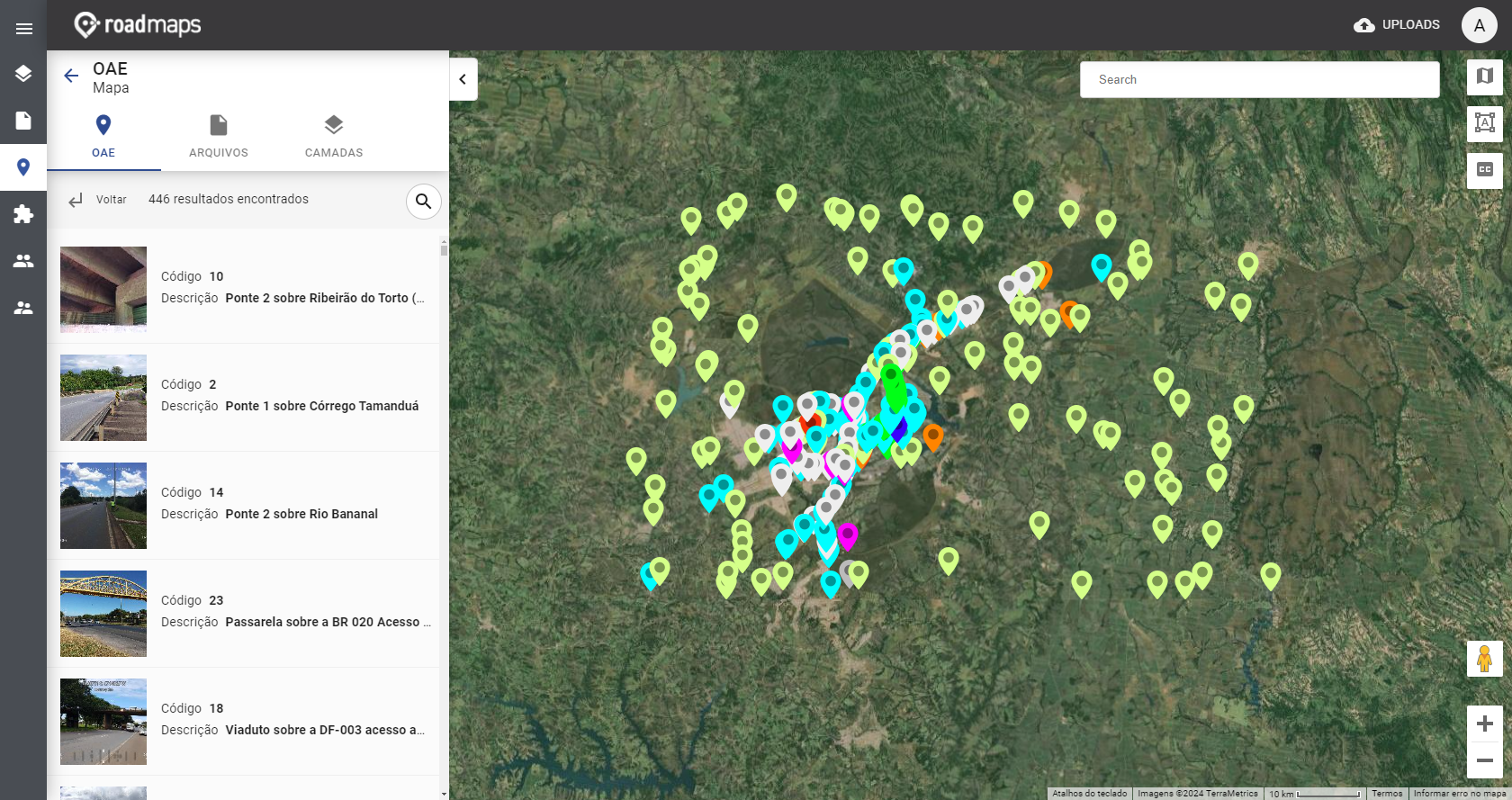Screen dimensions: 1512x800
Task: Click 'Informar erro no mapa' link
Action: point(1459,794)
